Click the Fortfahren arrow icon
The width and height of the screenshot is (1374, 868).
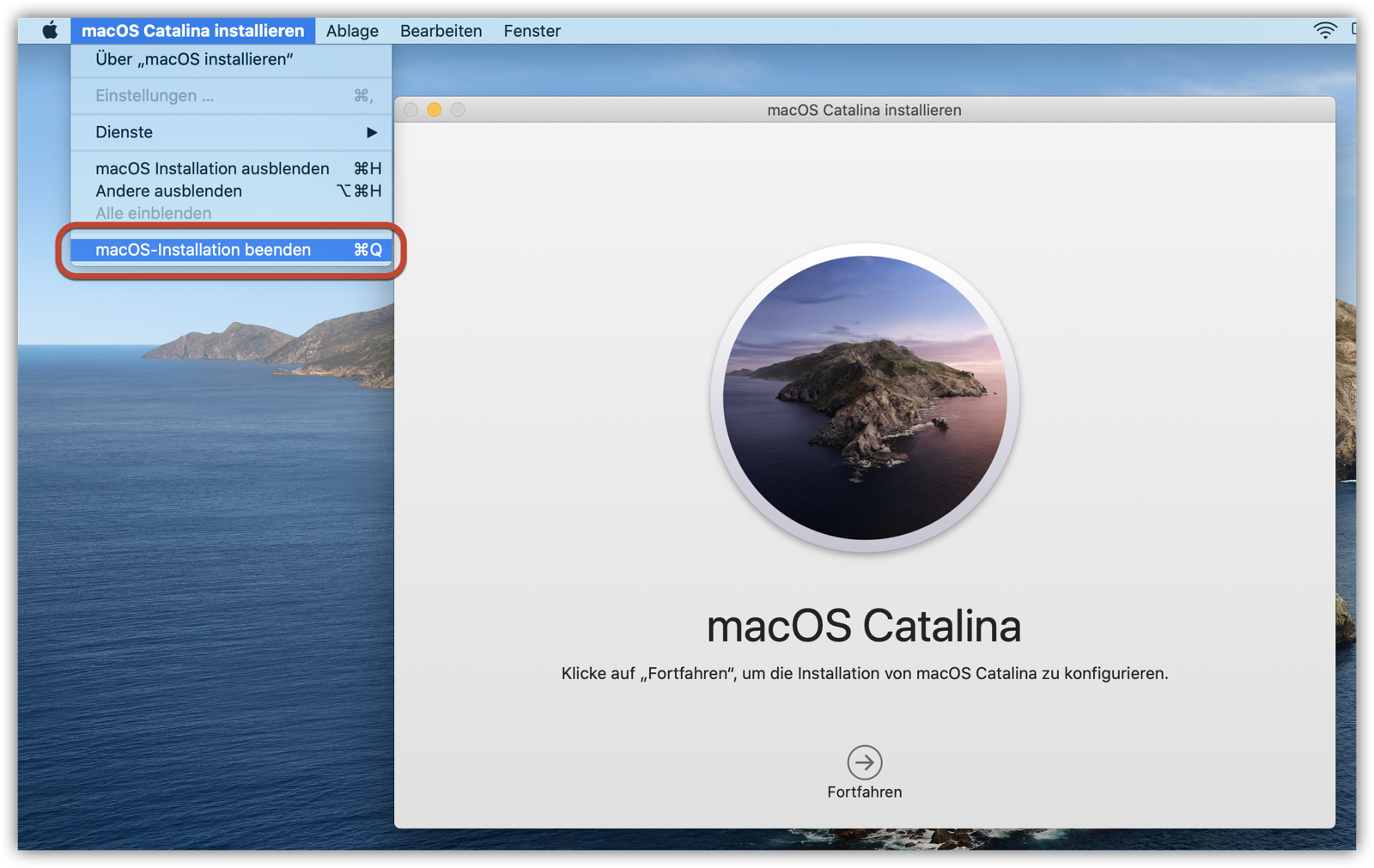(x=864, y=762)
